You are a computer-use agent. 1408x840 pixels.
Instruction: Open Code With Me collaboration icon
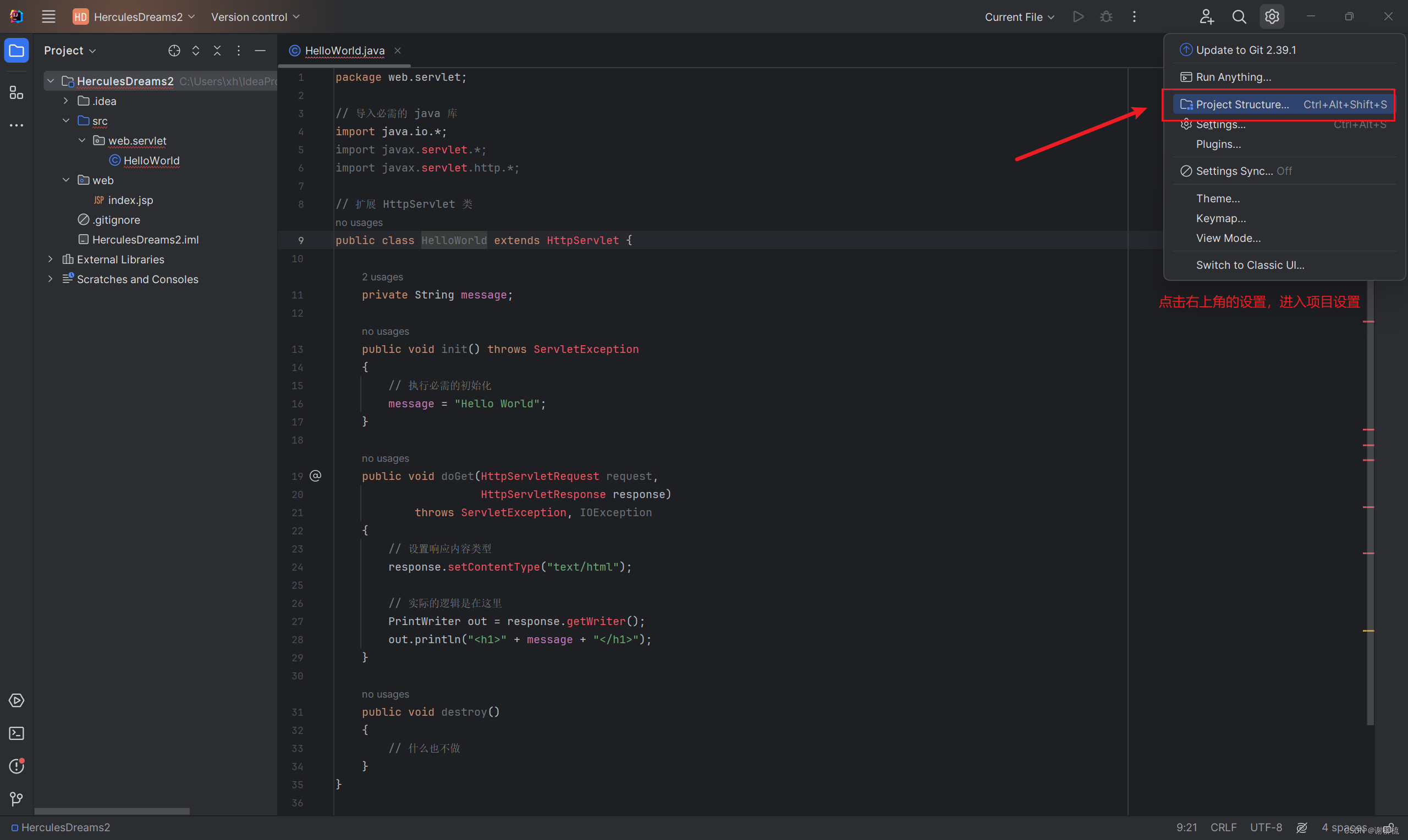(x=1207, y=16)
